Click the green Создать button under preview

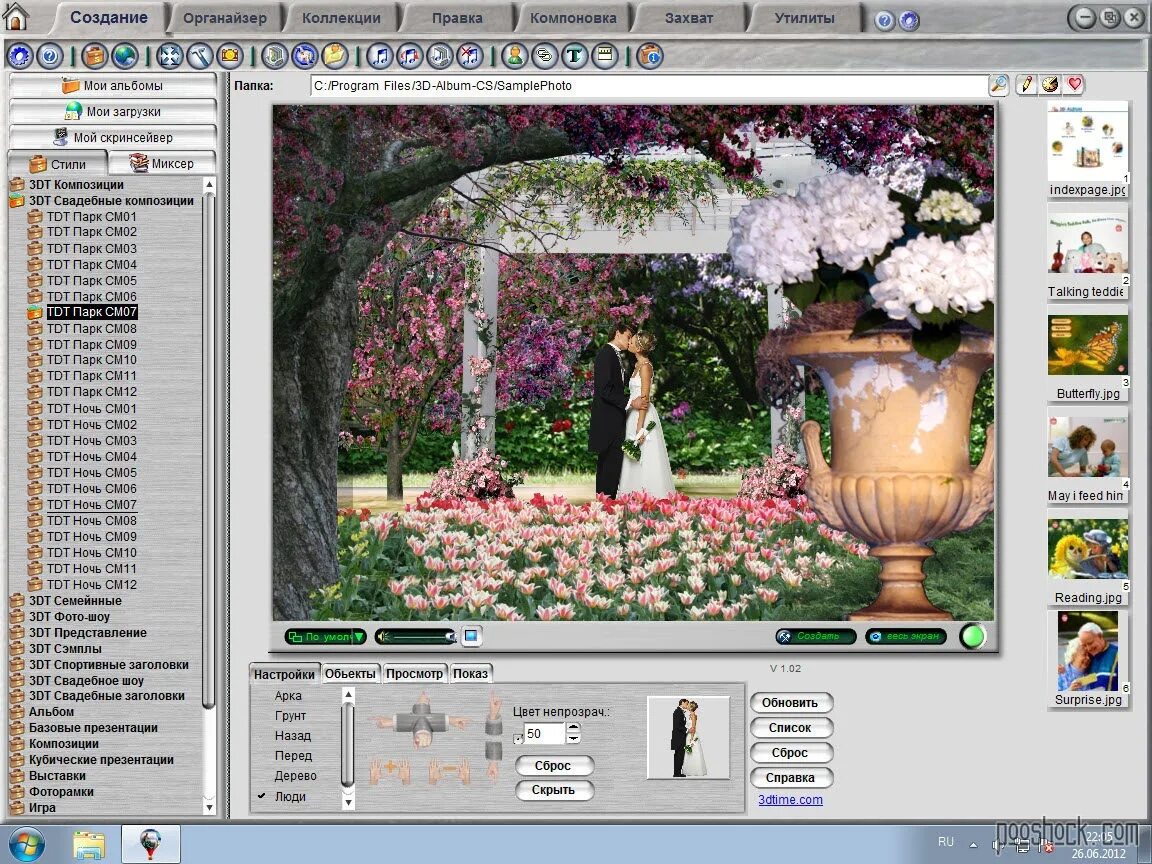click(816, 637)
